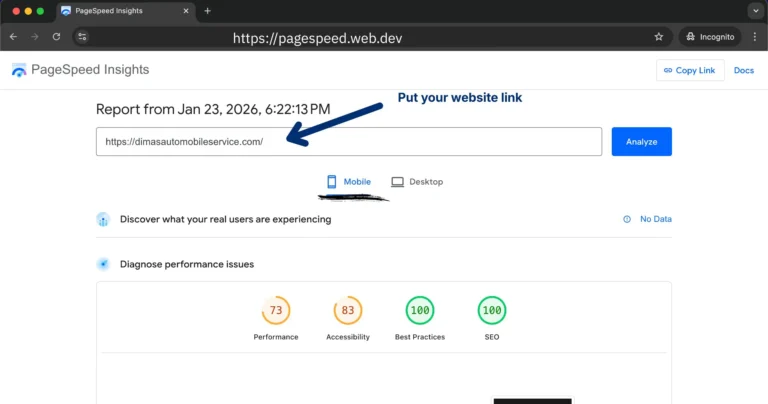Viewport: 768px width, 404px height.
Task: Switch to the Desktop tab
Action: (x=417, y=182)
